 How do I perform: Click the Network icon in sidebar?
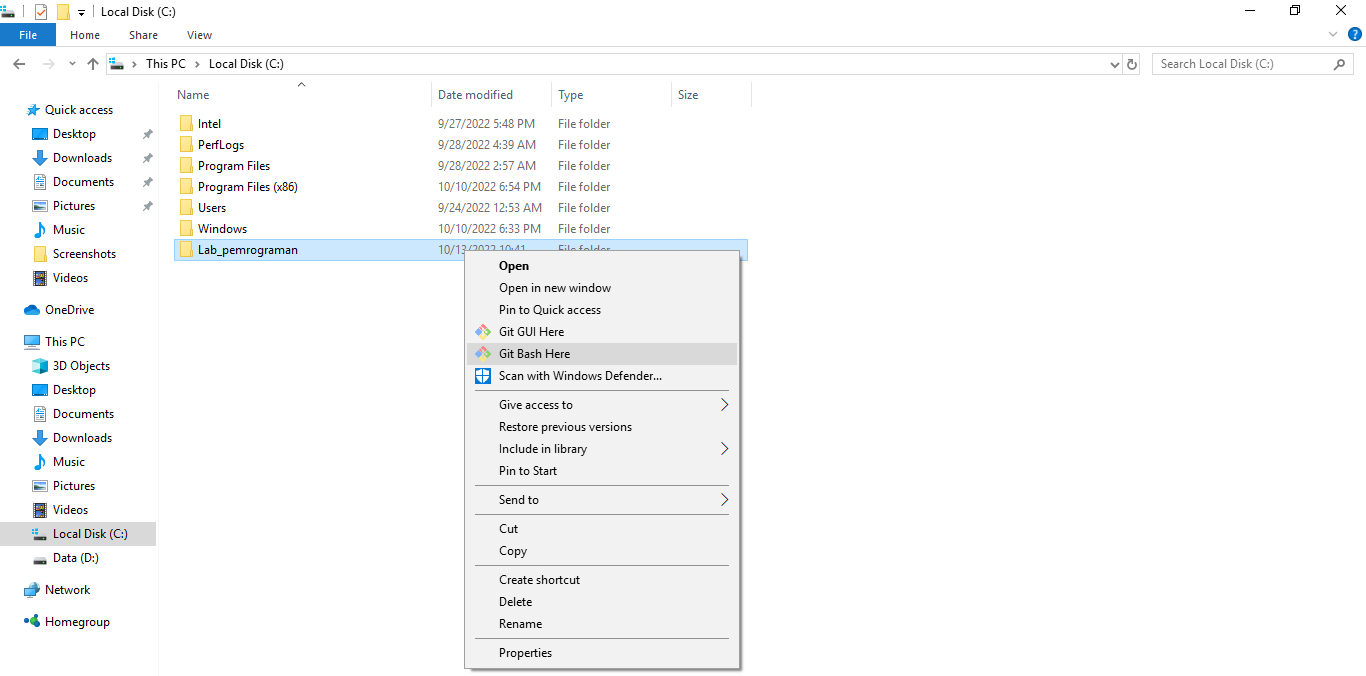[x=31, y=589]
